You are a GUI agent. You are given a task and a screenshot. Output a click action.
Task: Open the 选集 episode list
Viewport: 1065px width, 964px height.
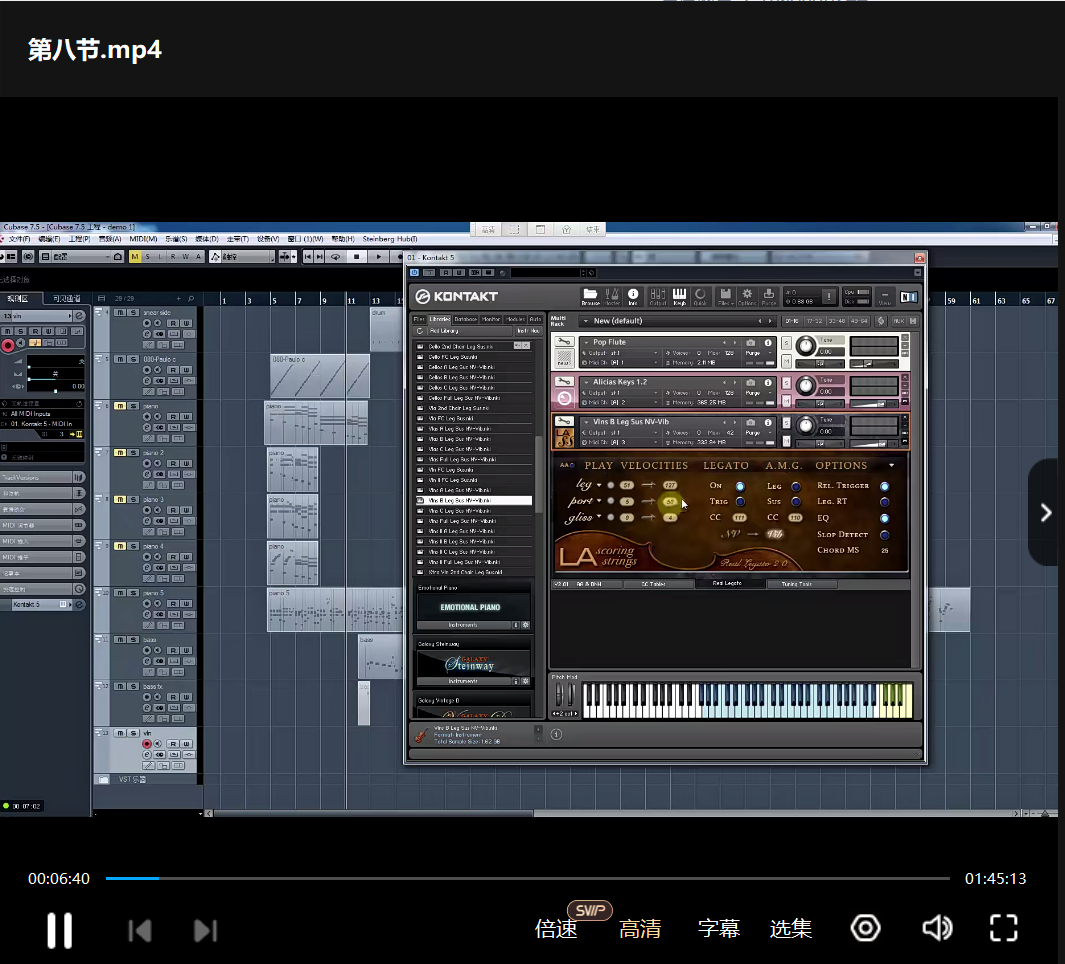(791, 929)
